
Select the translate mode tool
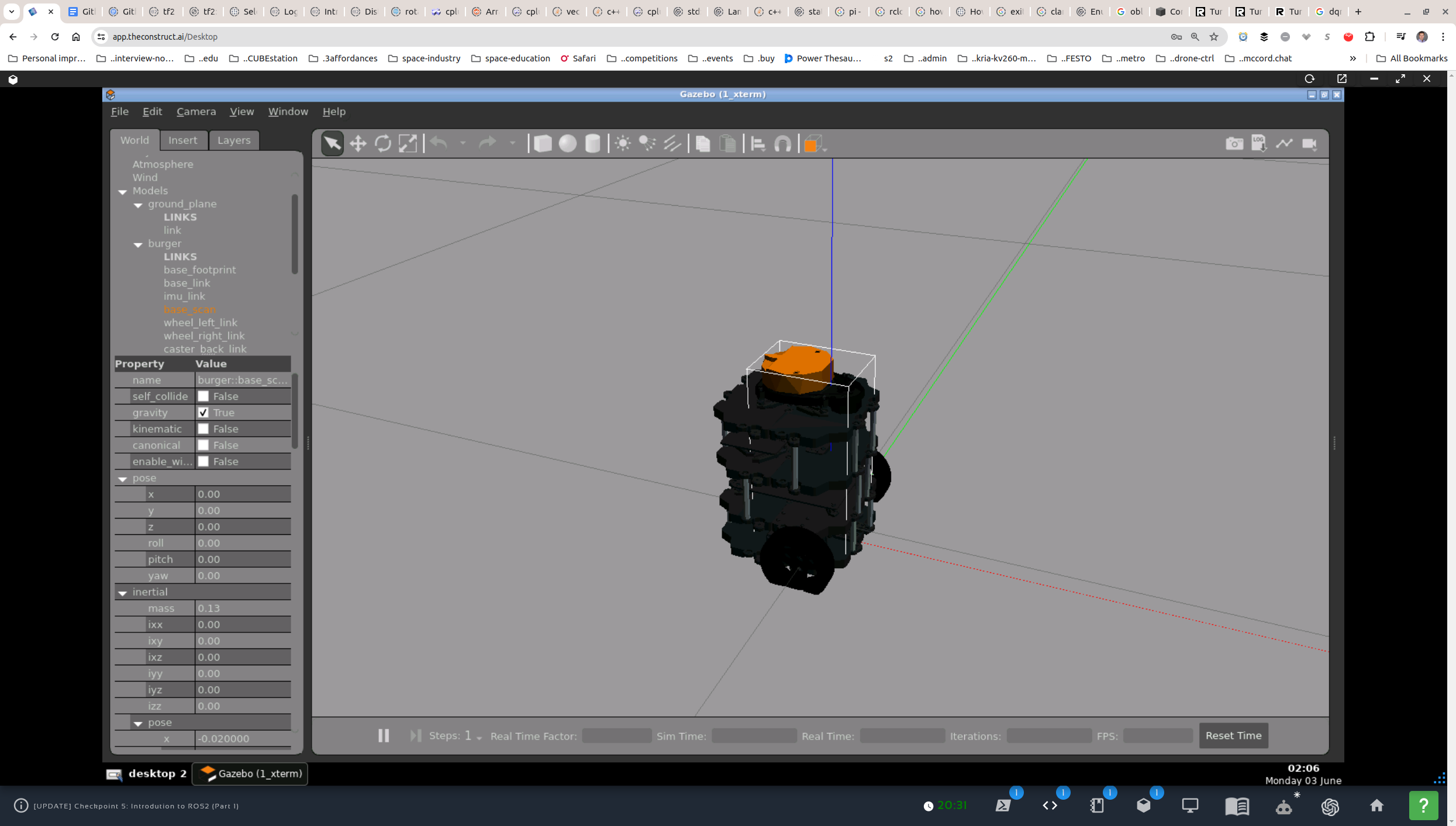pos(358,144)
